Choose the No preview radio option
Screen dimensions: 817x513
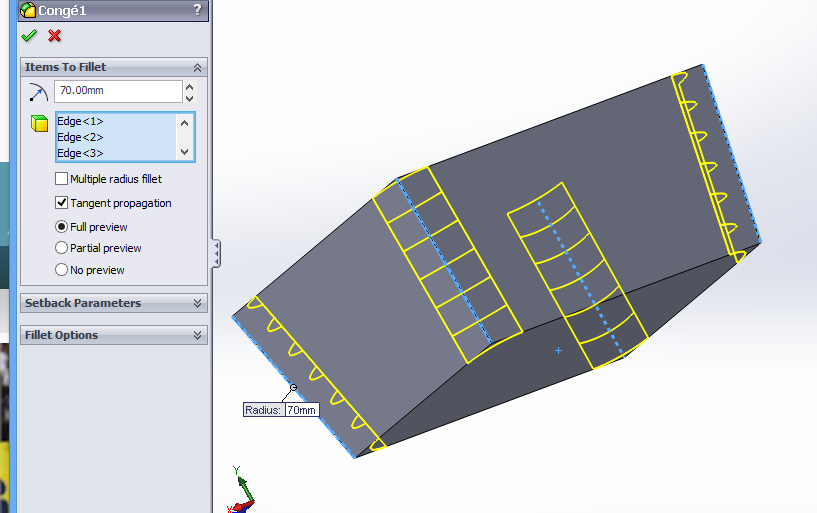[x=62, y=270]
